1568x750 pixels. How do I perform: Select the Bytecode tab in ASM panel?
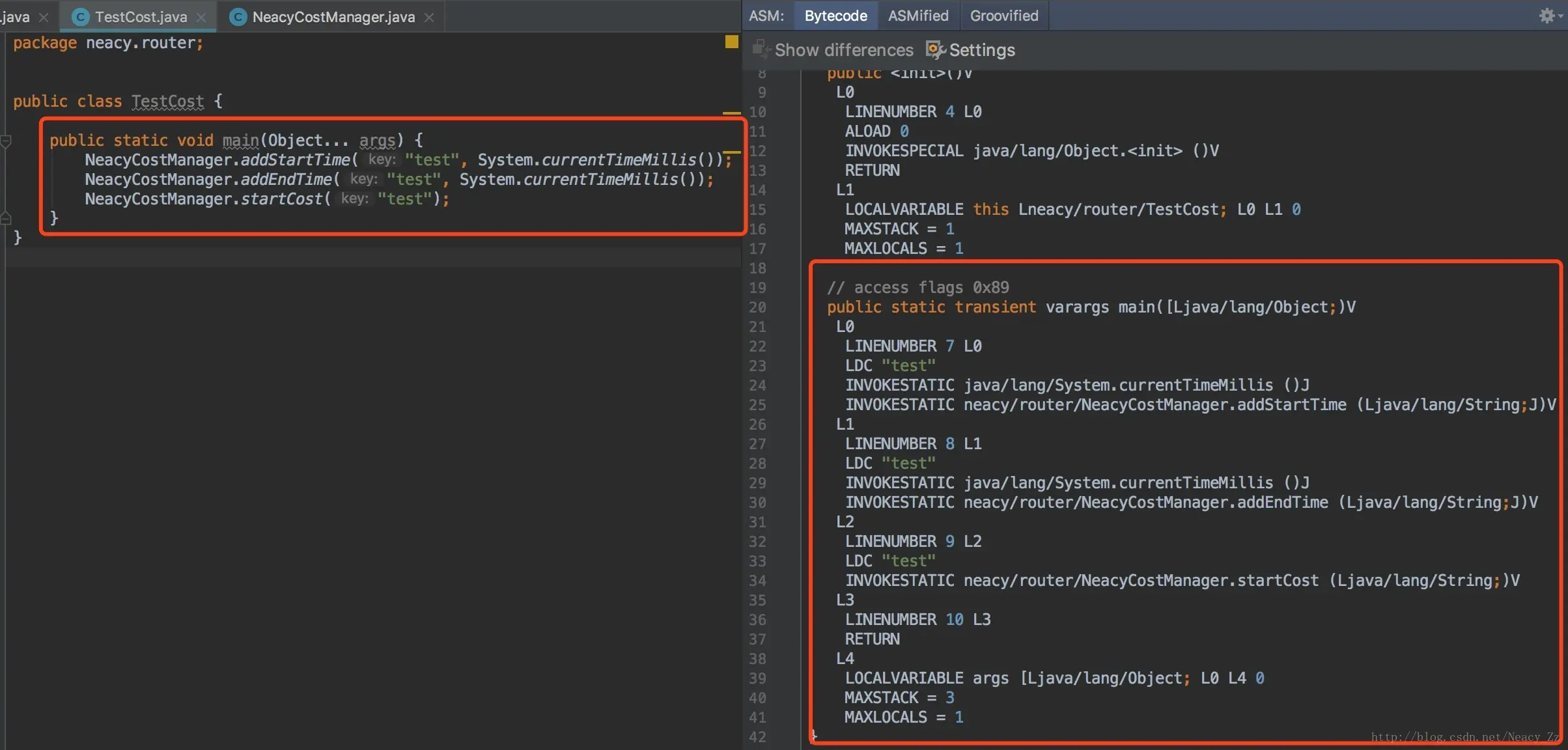coord(835,16)
